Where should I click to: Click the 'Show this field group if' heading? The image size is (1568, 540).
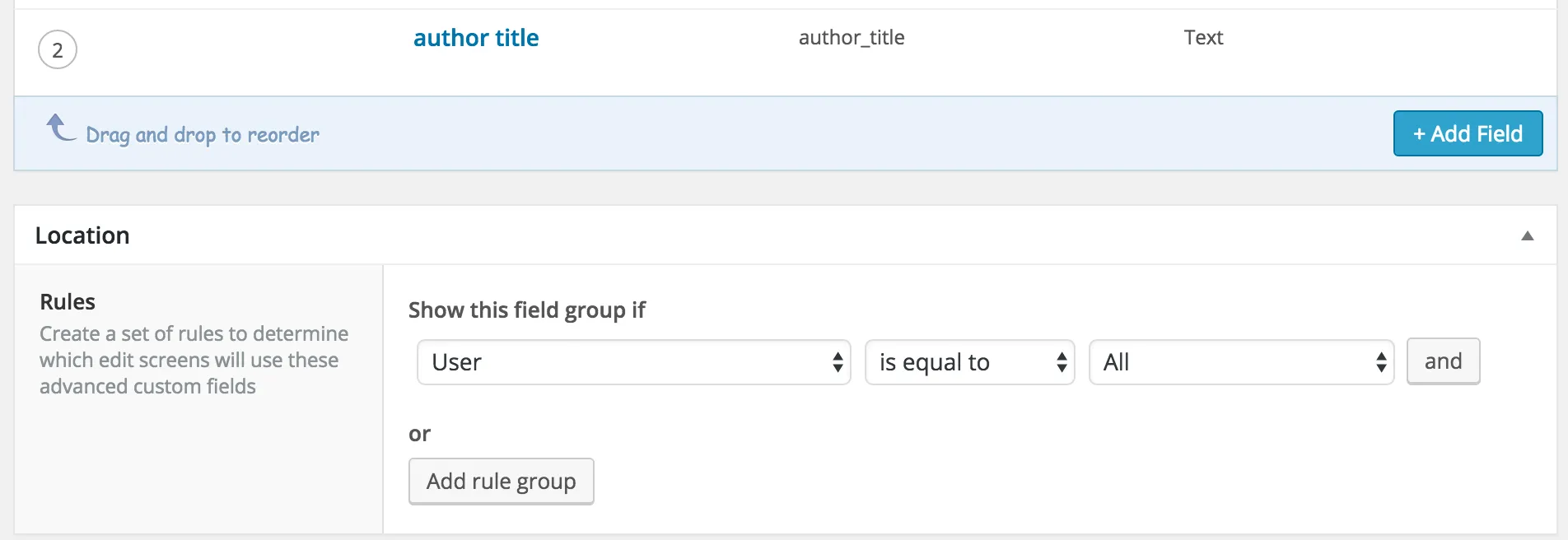pos(527,310)
